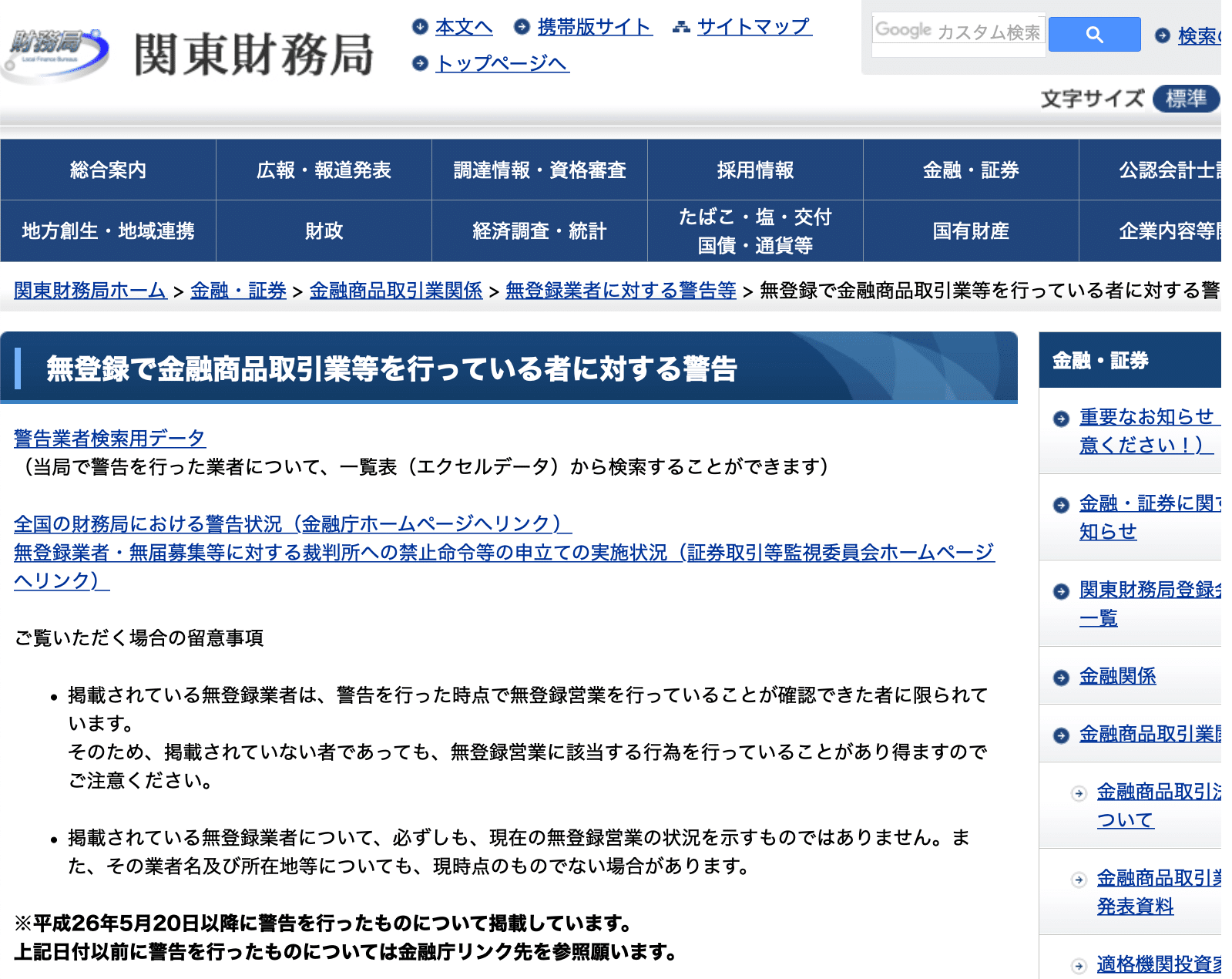Click breadcrumb 金融・証券
Screen dimensions: 1232x979
pyautogui.click(x=238, y=291)
